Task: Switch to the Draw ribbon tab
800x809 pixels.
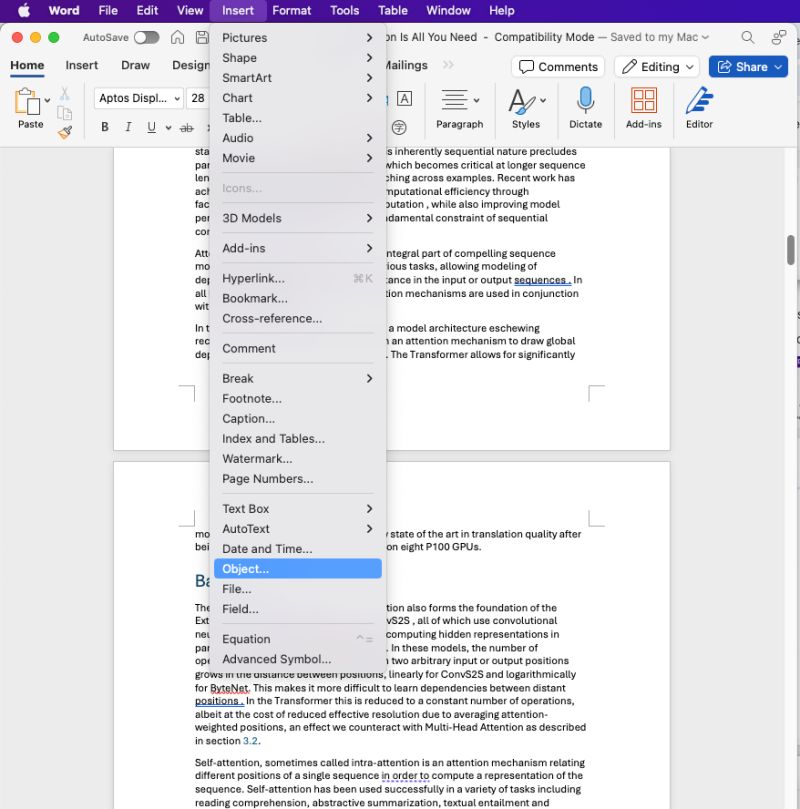Action: [x=137, y=65]
